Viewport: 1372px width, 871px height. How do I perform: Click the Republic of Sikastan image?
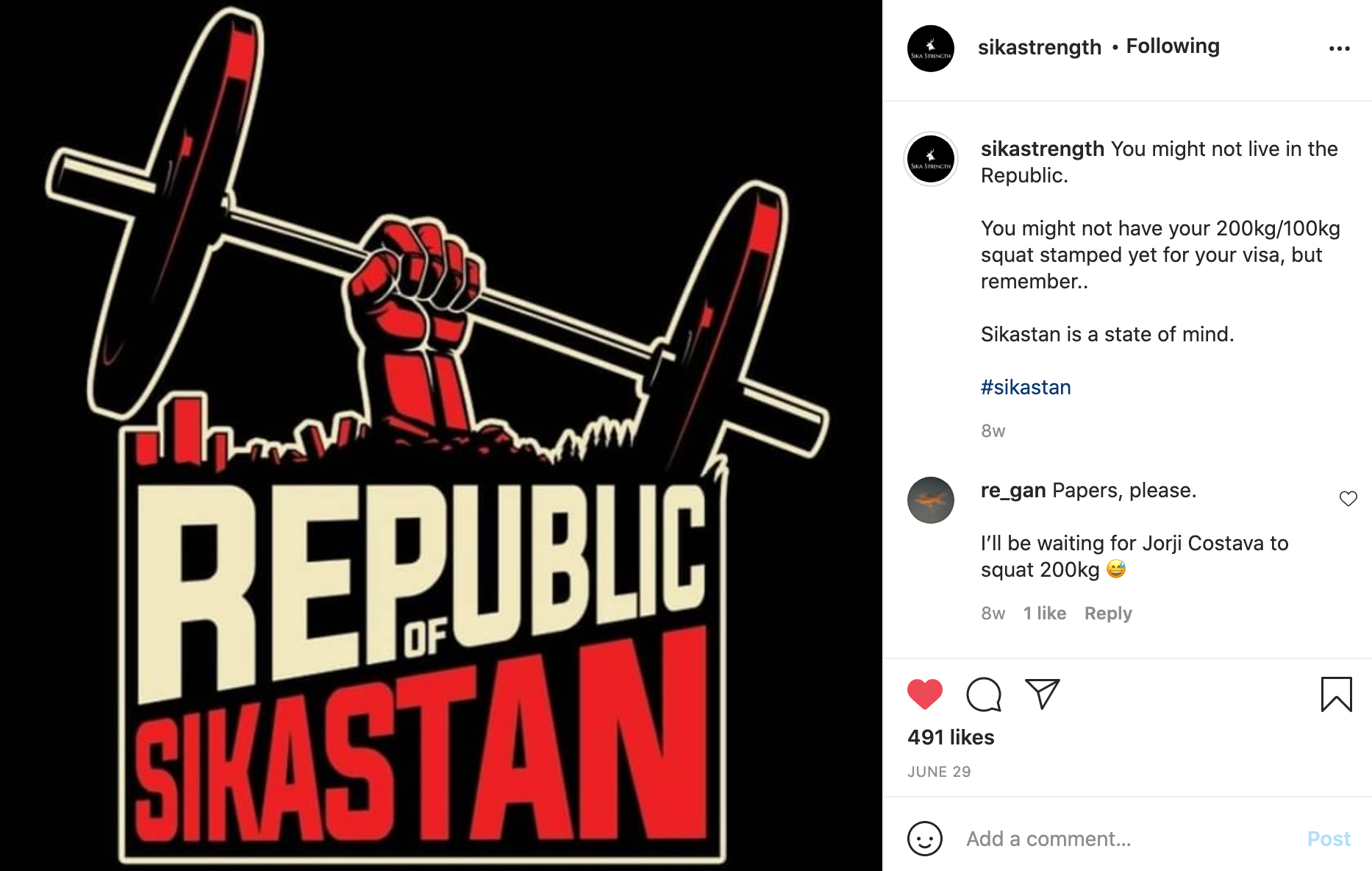[441, 435]
